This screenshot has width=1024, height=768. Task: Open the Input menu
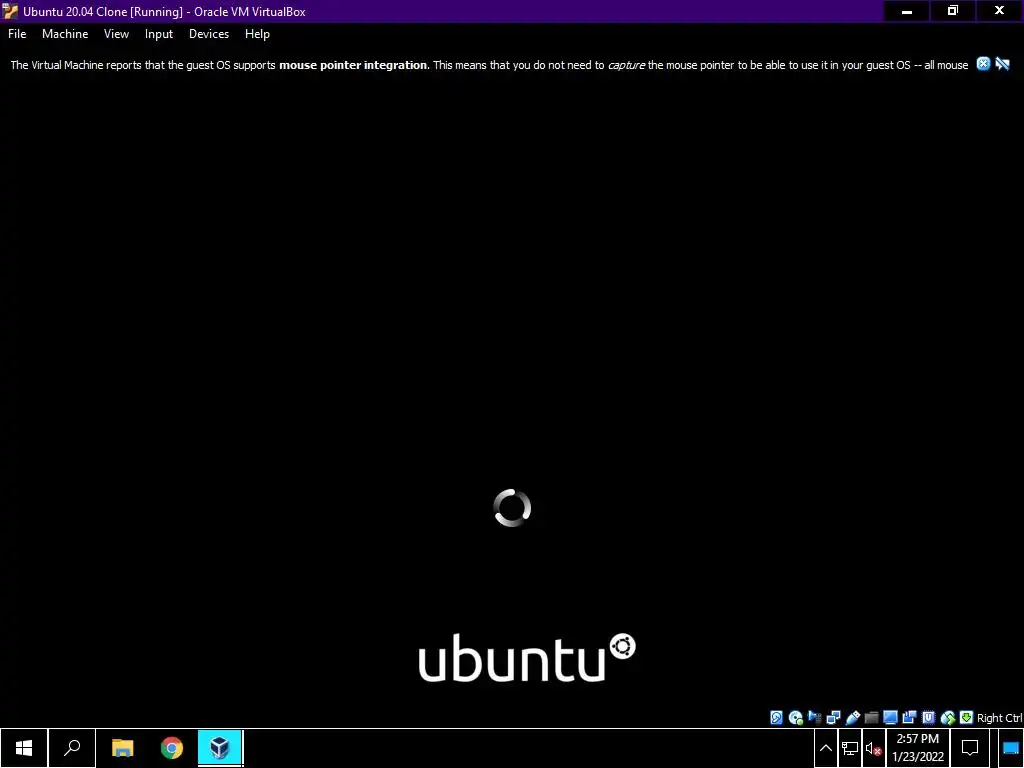tap(159, 34)
